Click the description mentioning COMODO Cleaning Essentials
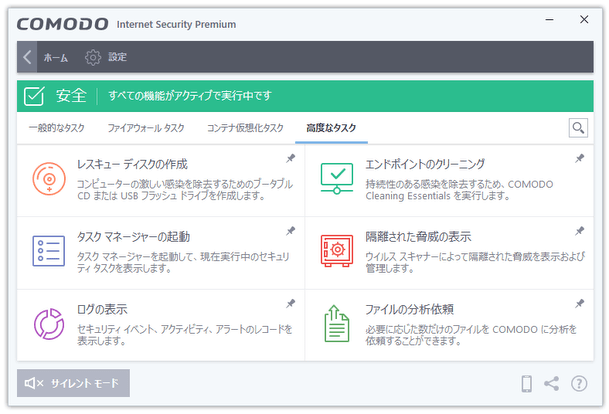The height and width of the screenshot is (414, 609). pos(459,190)
